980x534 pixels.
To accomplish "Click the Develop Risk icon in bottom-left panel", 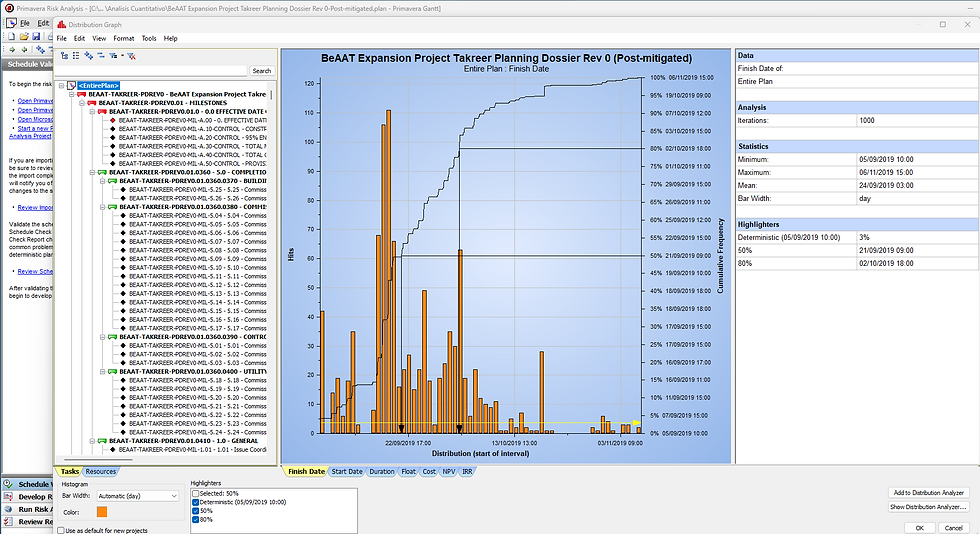I will (x=9, y=496).
